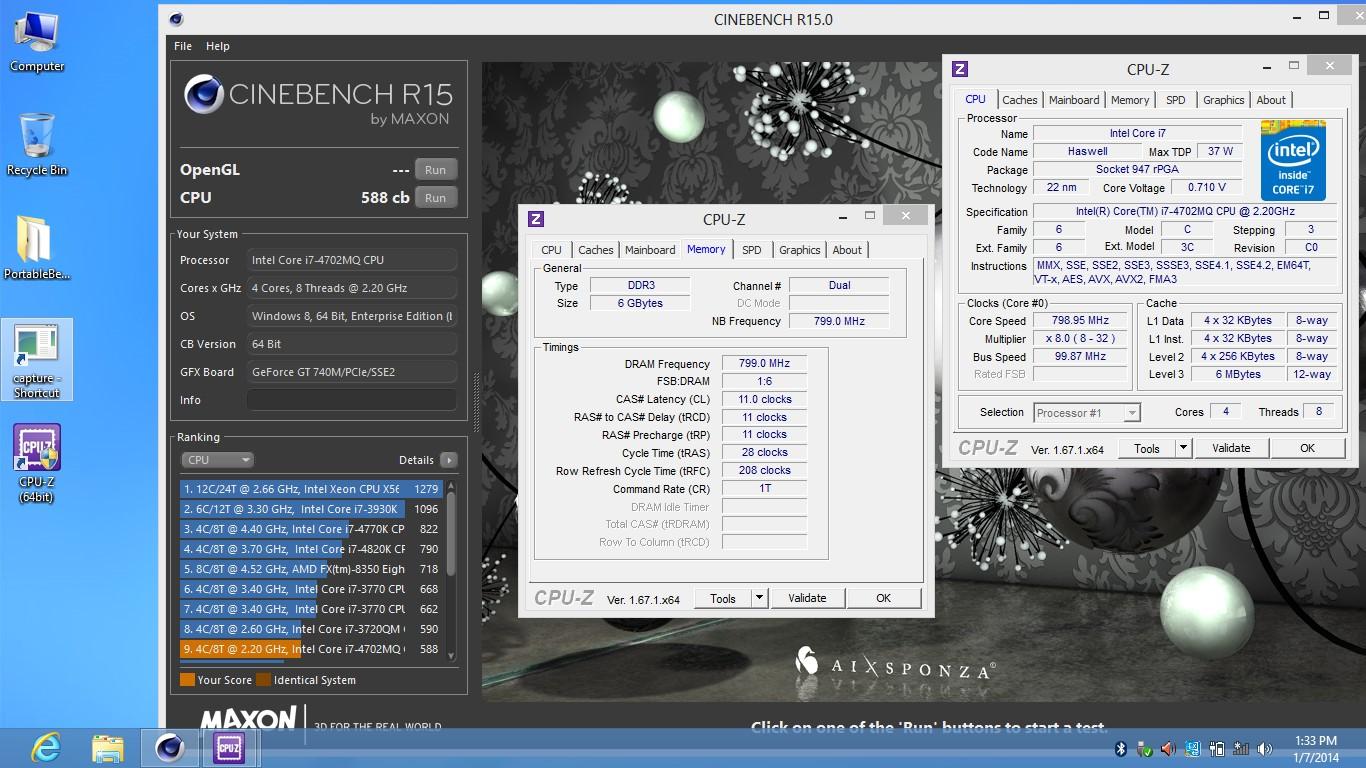1366x768 pixels.
Task: Open File Explorer from the taskbar
Action: 107,748
